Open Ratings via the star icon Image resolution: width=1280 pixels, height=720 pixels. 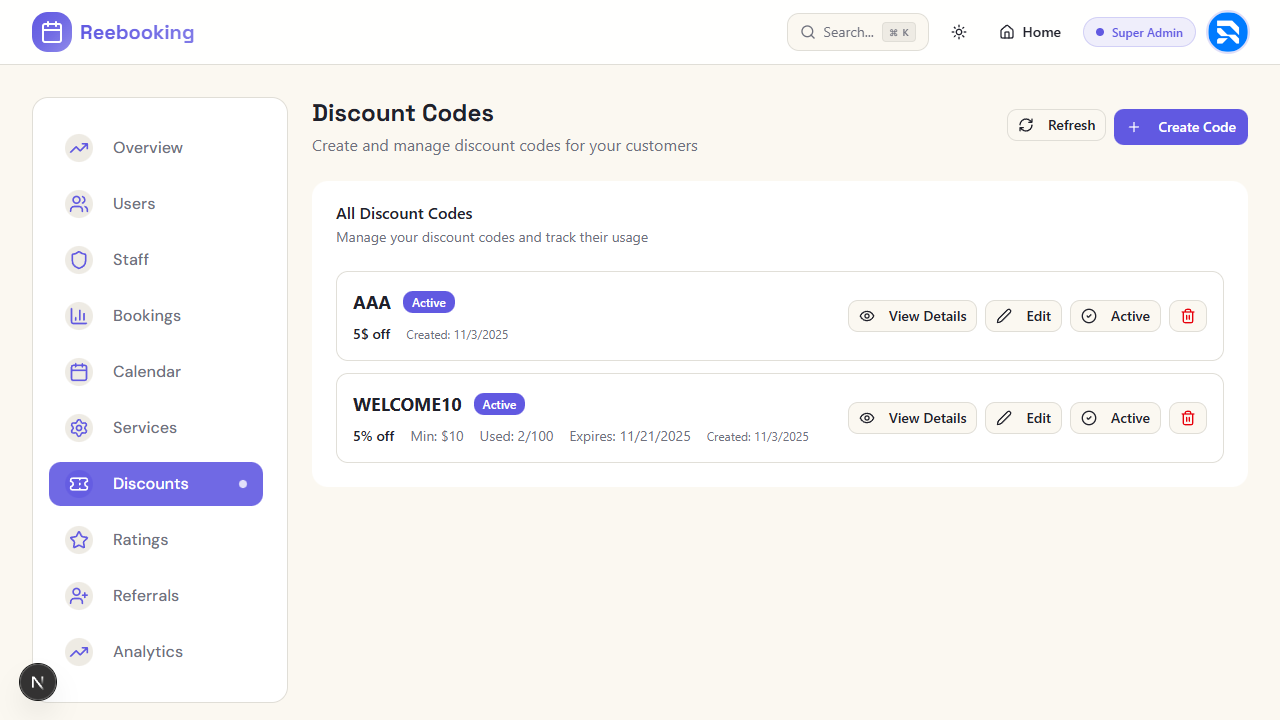point(79,540)
